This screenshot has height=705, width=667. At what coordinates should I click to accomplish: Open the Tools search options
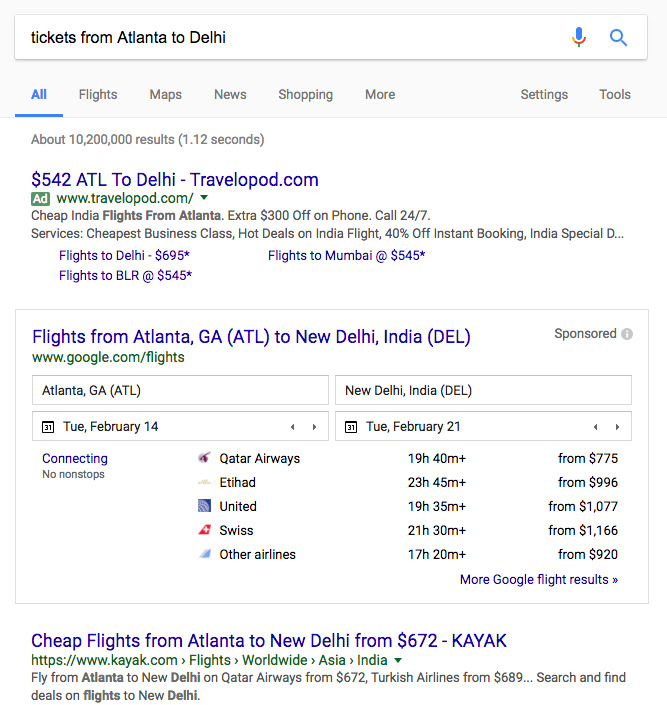614,94
